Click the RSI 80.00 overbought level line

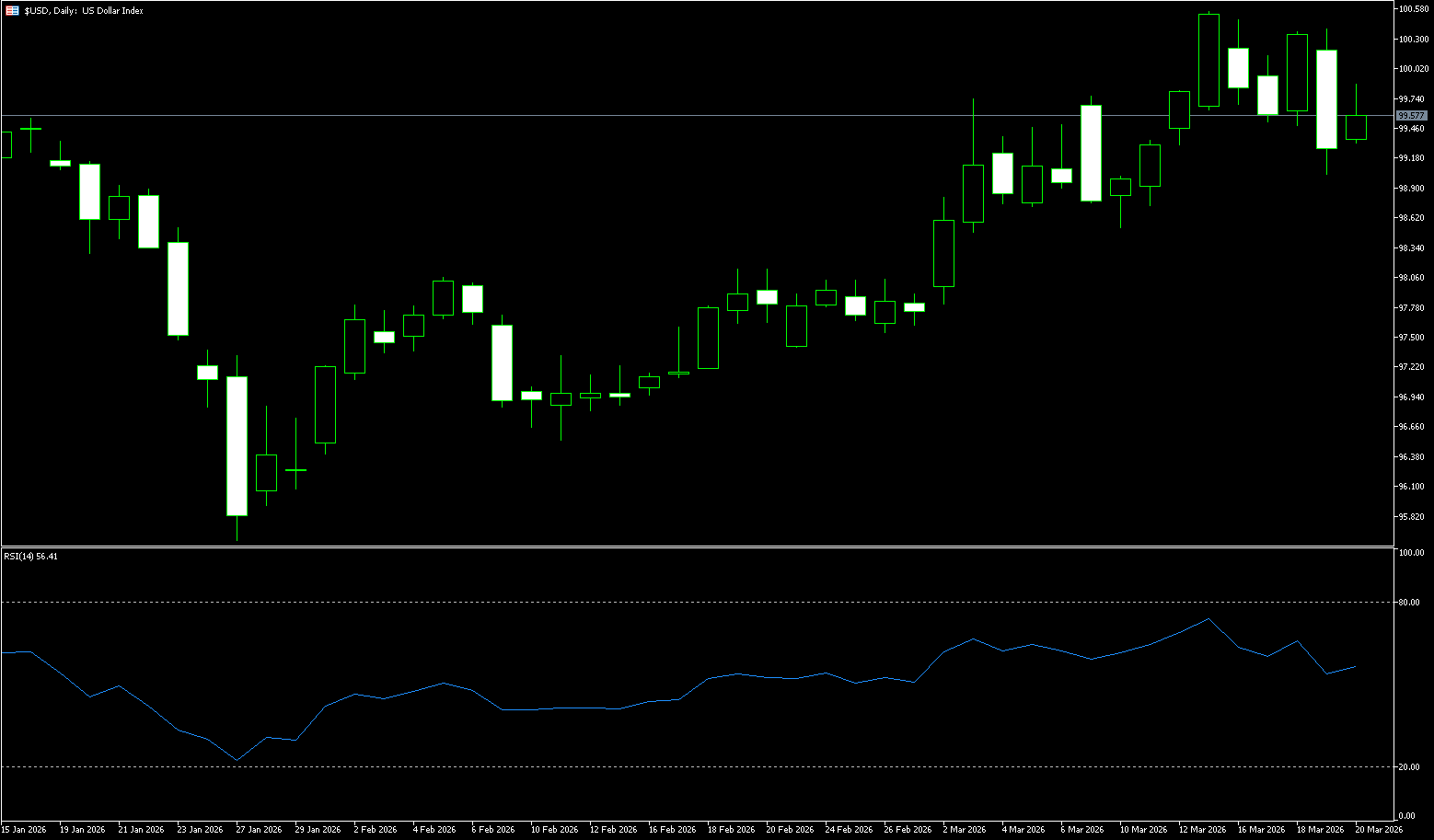644,603
